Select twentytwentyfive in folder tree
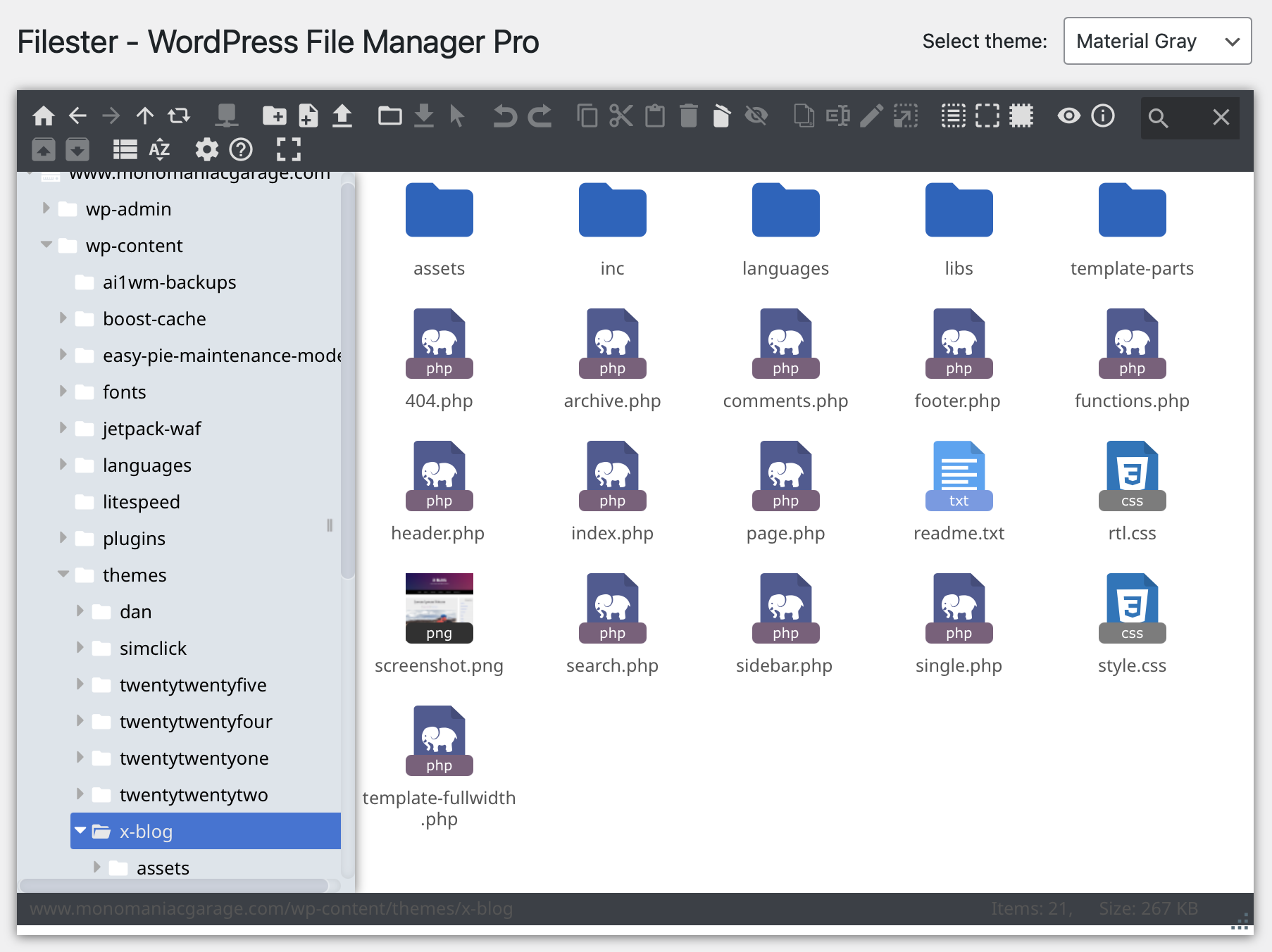The width and height of the screenshot is (1272, 952). click(193, 685)
